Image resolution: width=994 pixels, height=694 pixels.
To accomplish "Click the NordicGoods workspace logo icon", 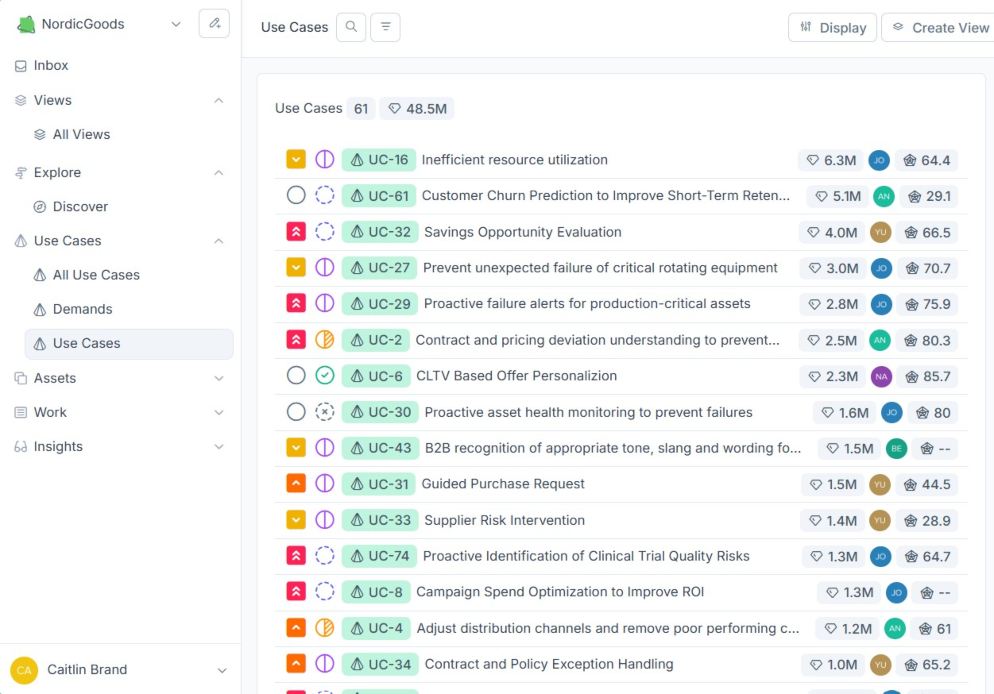I will (26, 25).
